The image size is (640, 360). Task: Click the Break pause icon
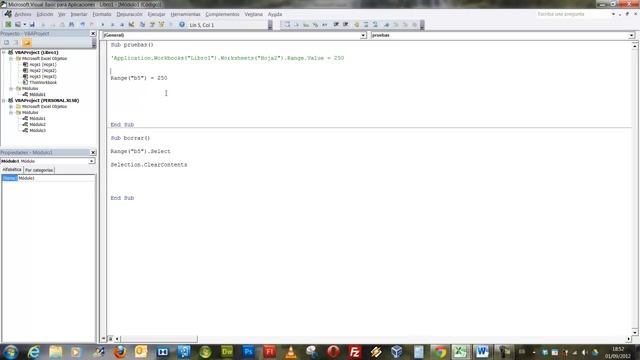(x=113, y=24)
